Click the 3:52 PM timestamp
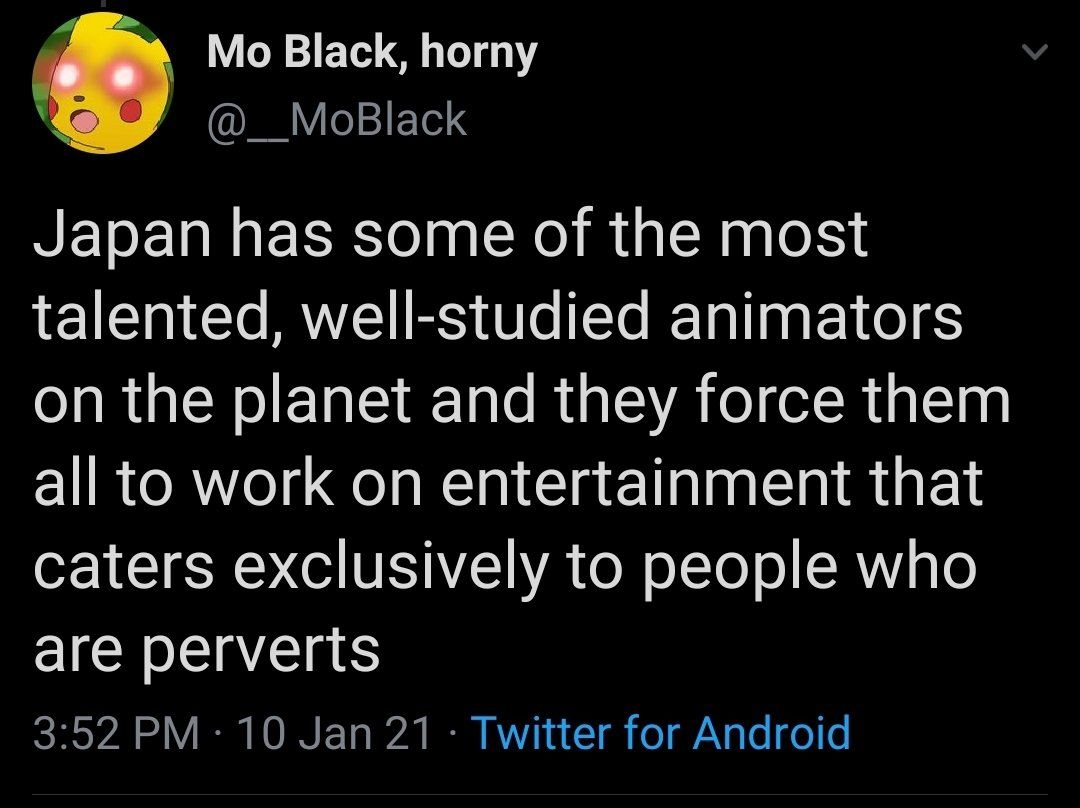 (x=116, y=733)
